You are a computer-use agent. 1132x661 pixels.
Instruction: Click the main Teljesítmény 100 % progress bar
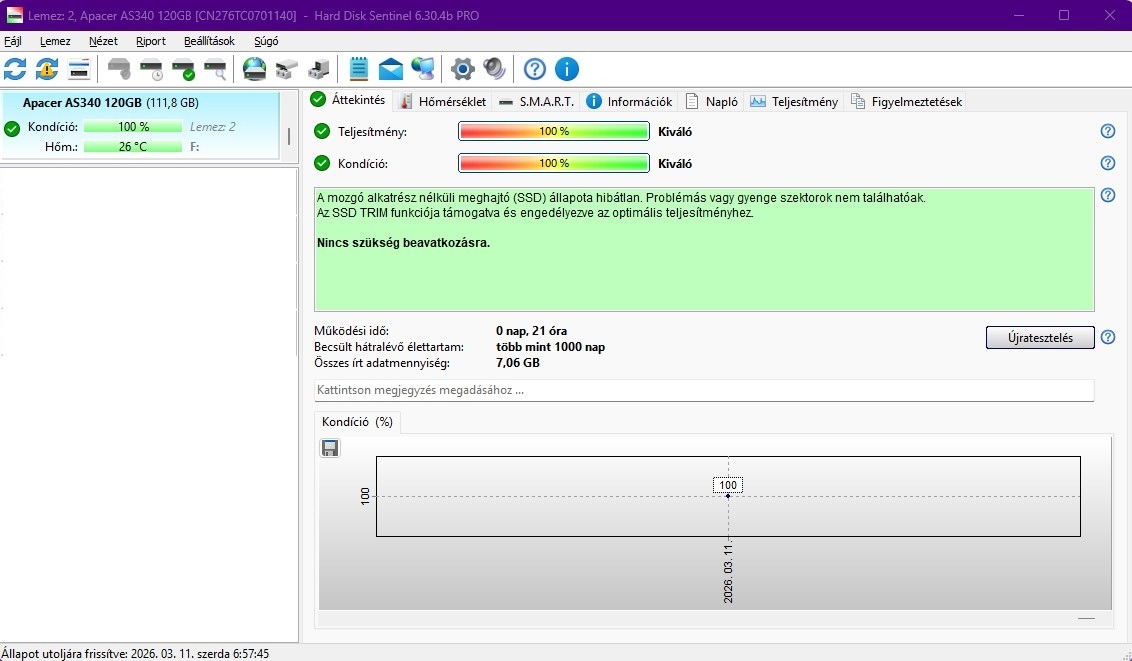554,131
